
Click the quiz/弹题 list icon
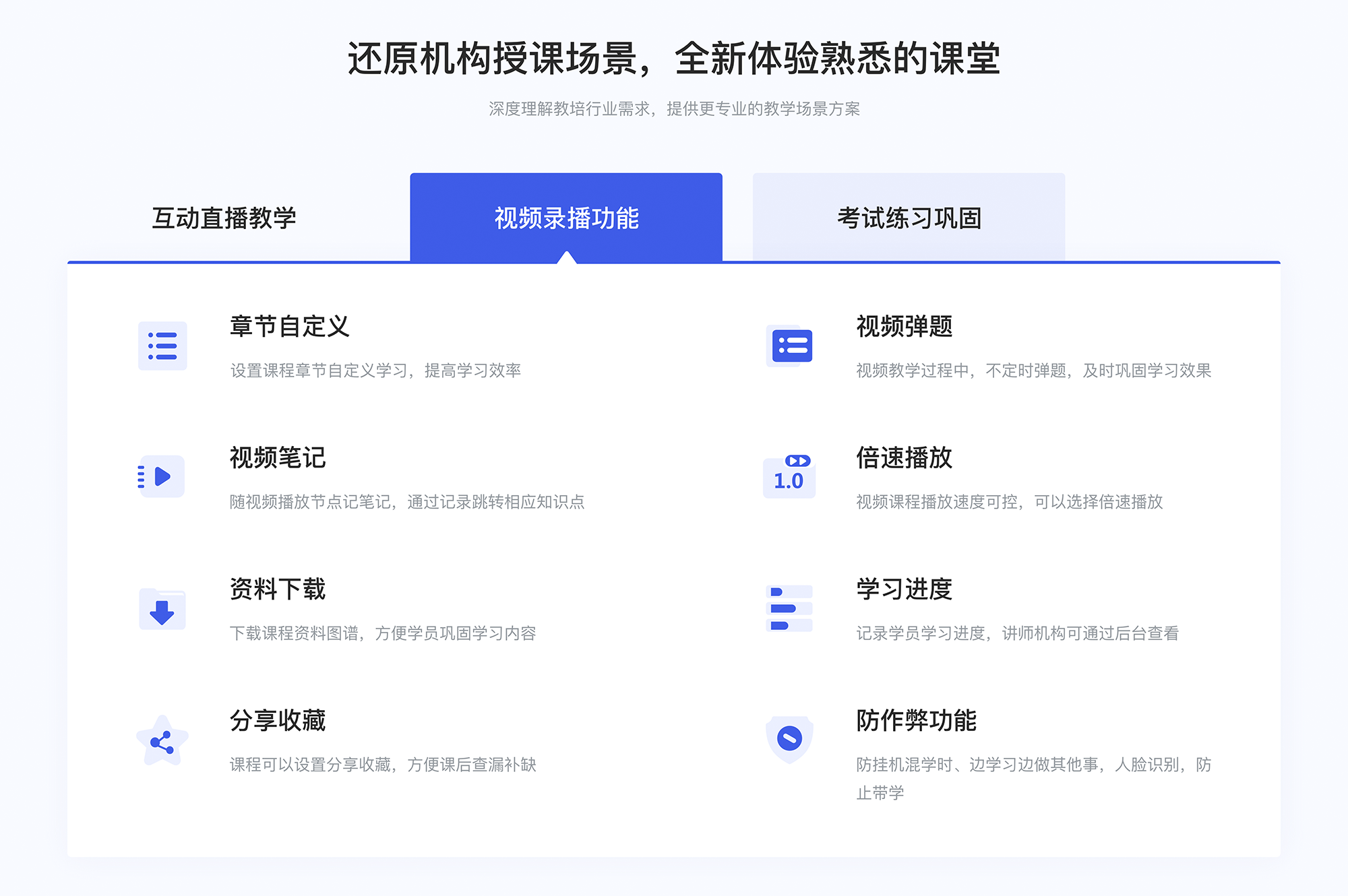(789, 349)
